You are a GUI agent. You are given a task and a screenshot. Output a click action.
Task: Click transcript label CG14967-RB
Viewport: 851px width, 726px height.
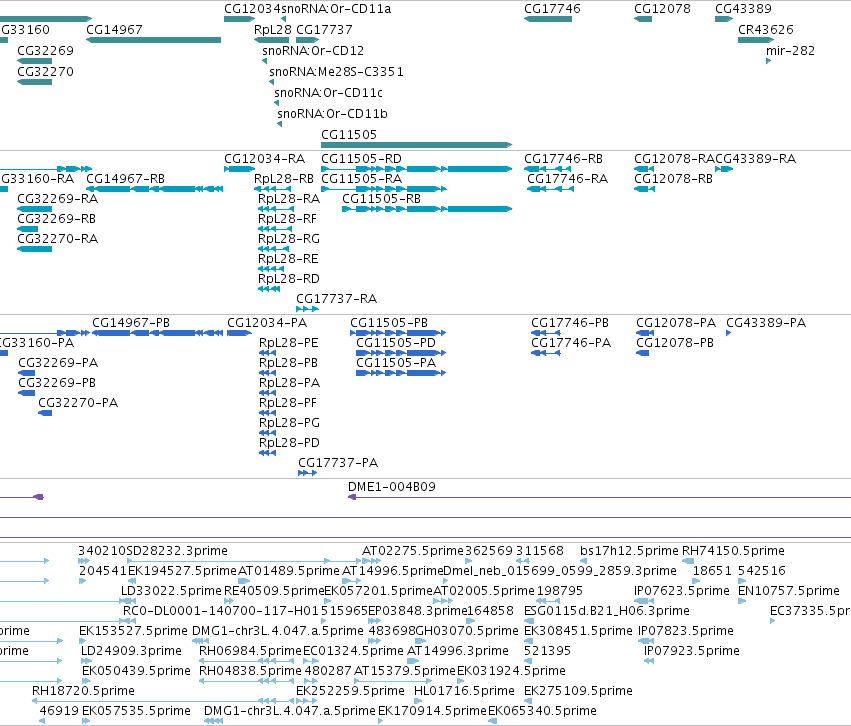click(x=125, y=179)
